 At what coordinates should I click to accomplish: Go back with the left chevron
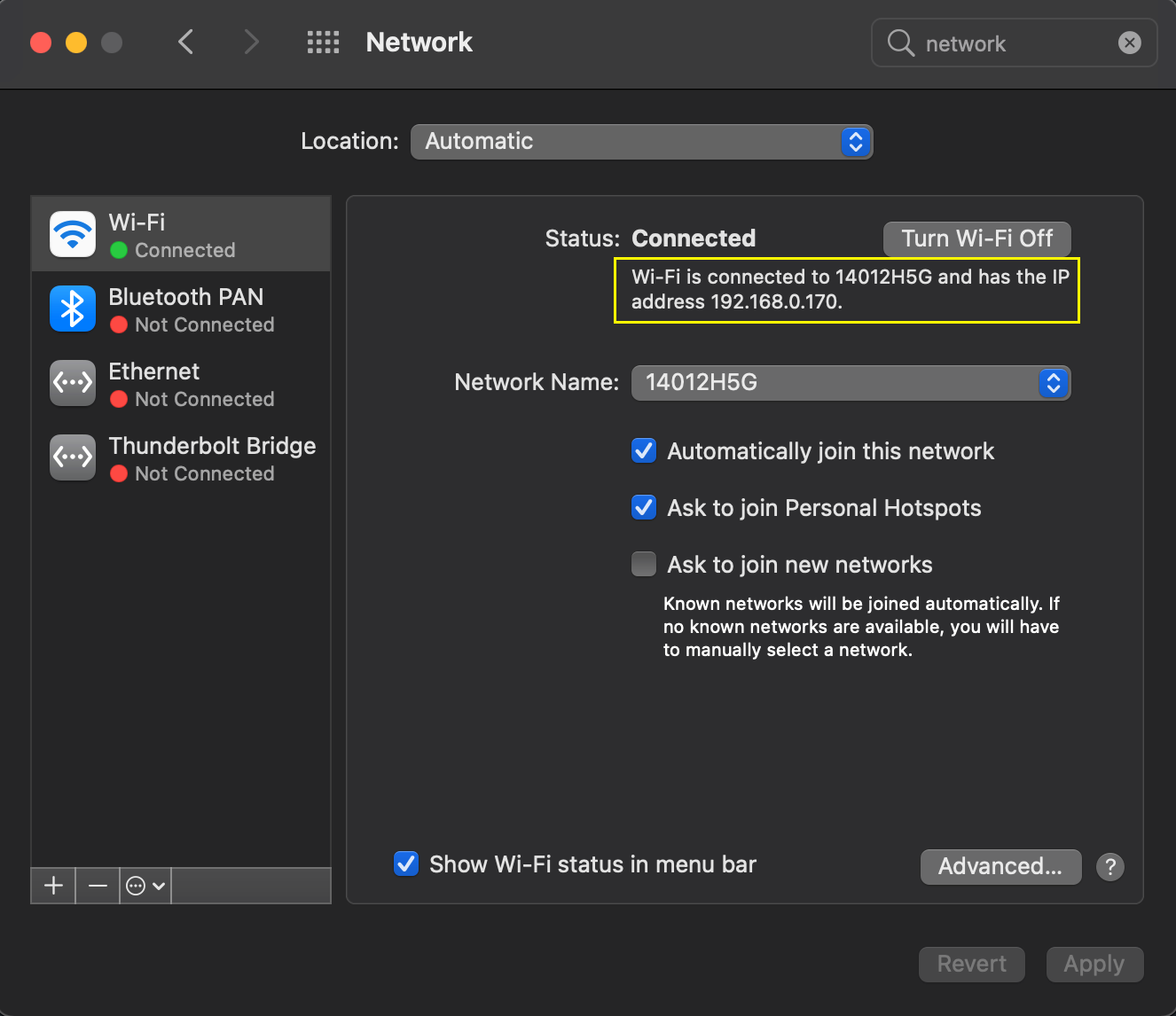pos(185,42)
